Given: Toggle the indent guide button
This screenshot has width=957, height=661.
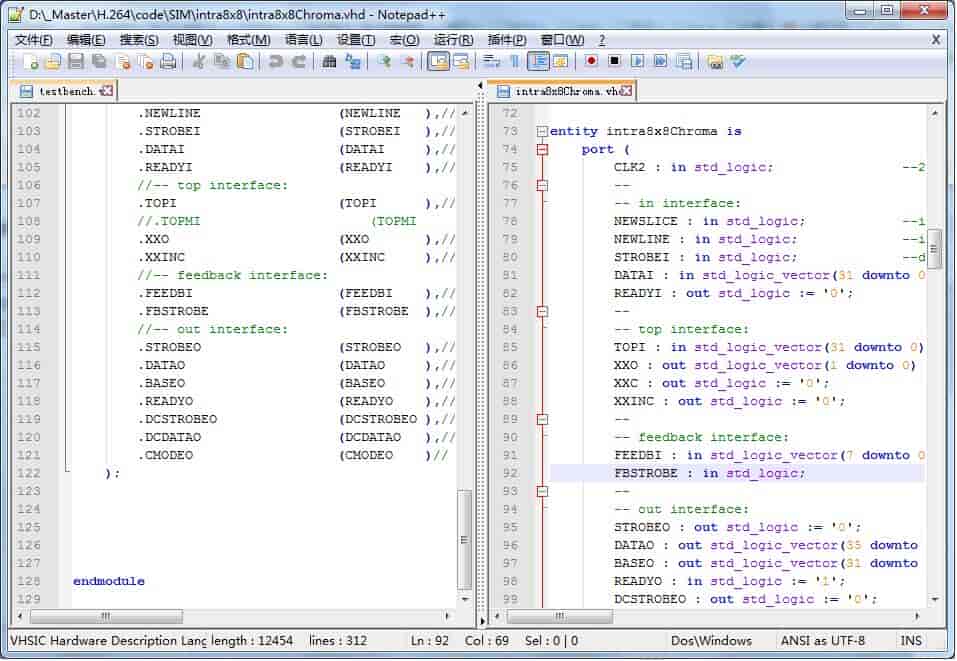Looking at the screenshot, I should [539, 62].
